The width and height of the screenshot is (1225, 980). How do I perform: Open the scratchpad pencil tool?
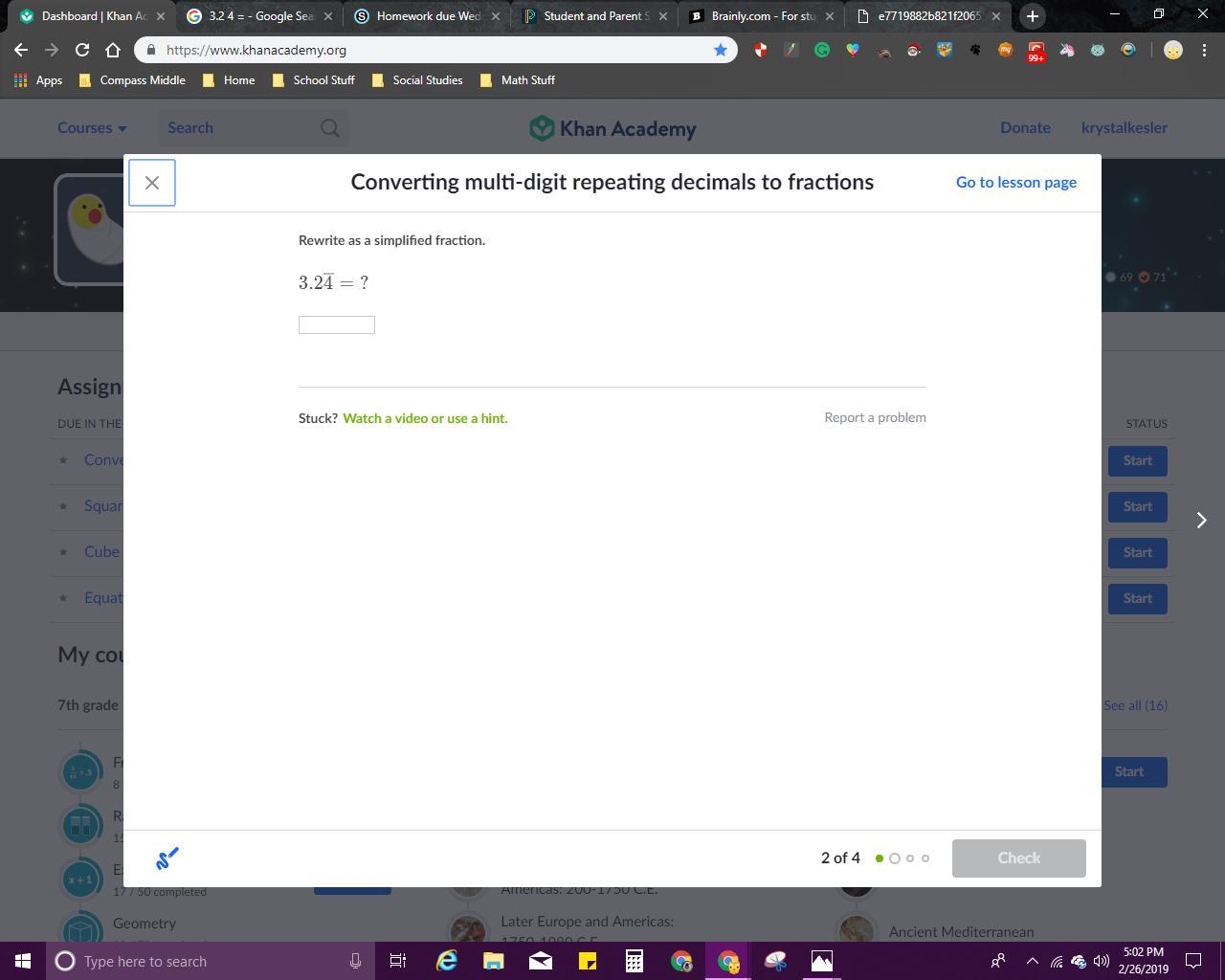coord(167,858)
